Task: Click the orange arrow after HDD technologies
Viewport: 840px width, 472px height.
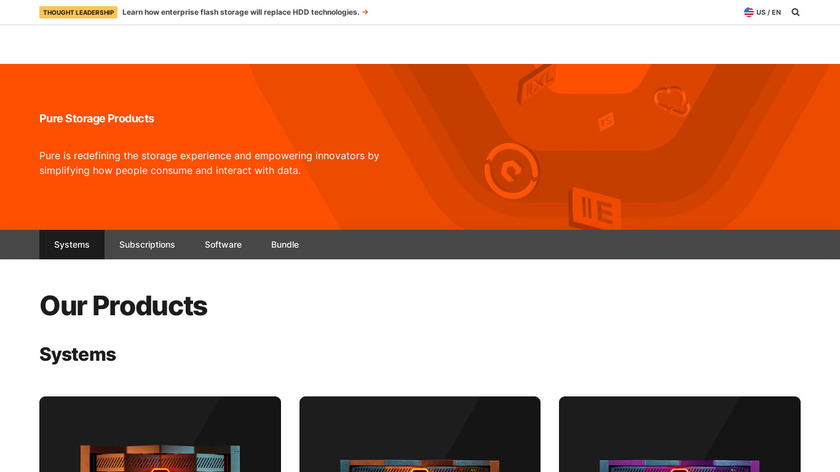Action: point(365,12)
